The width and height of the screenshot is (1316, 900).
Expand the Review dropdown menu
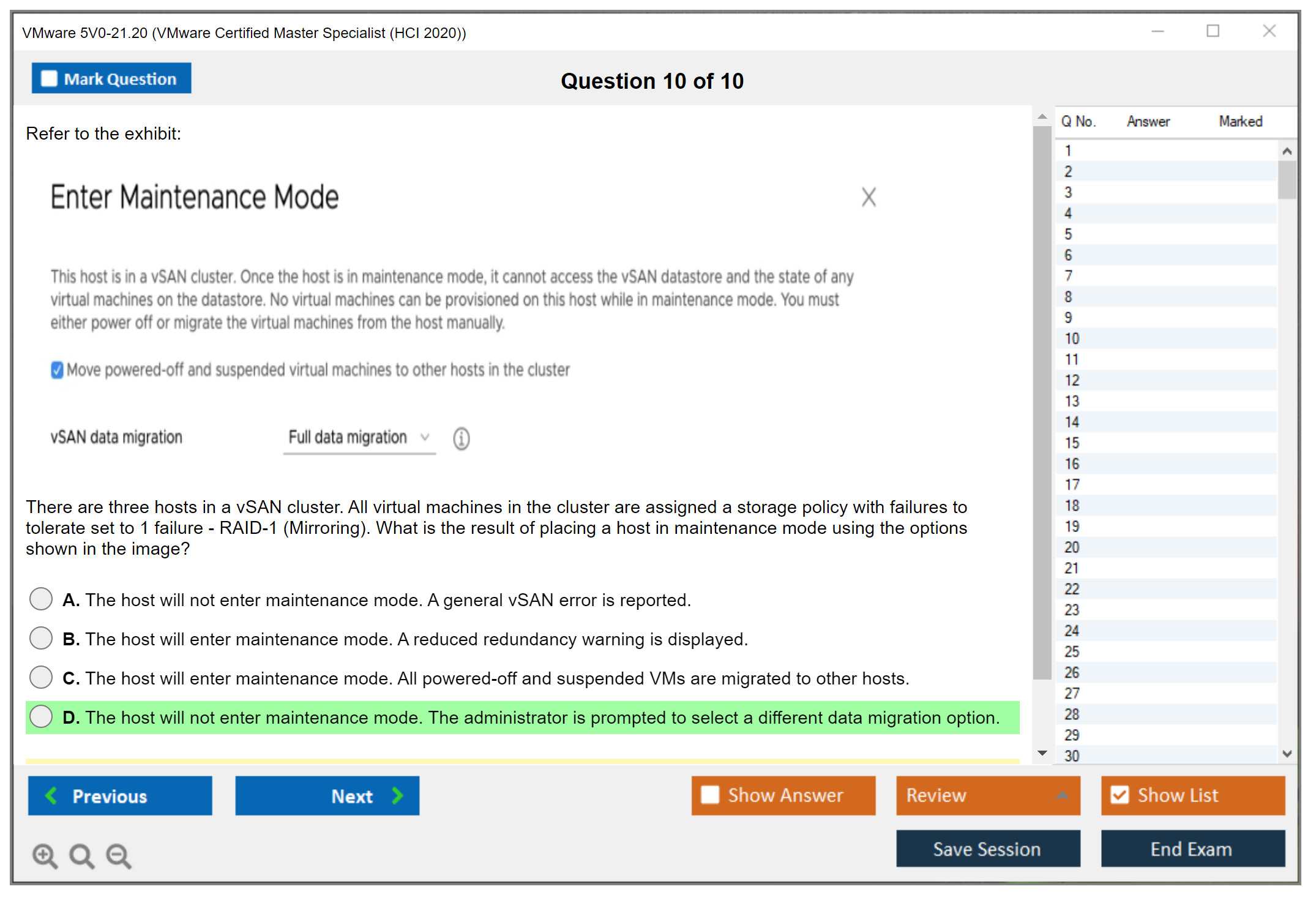pyautogui.click(x=1062, y=795)
